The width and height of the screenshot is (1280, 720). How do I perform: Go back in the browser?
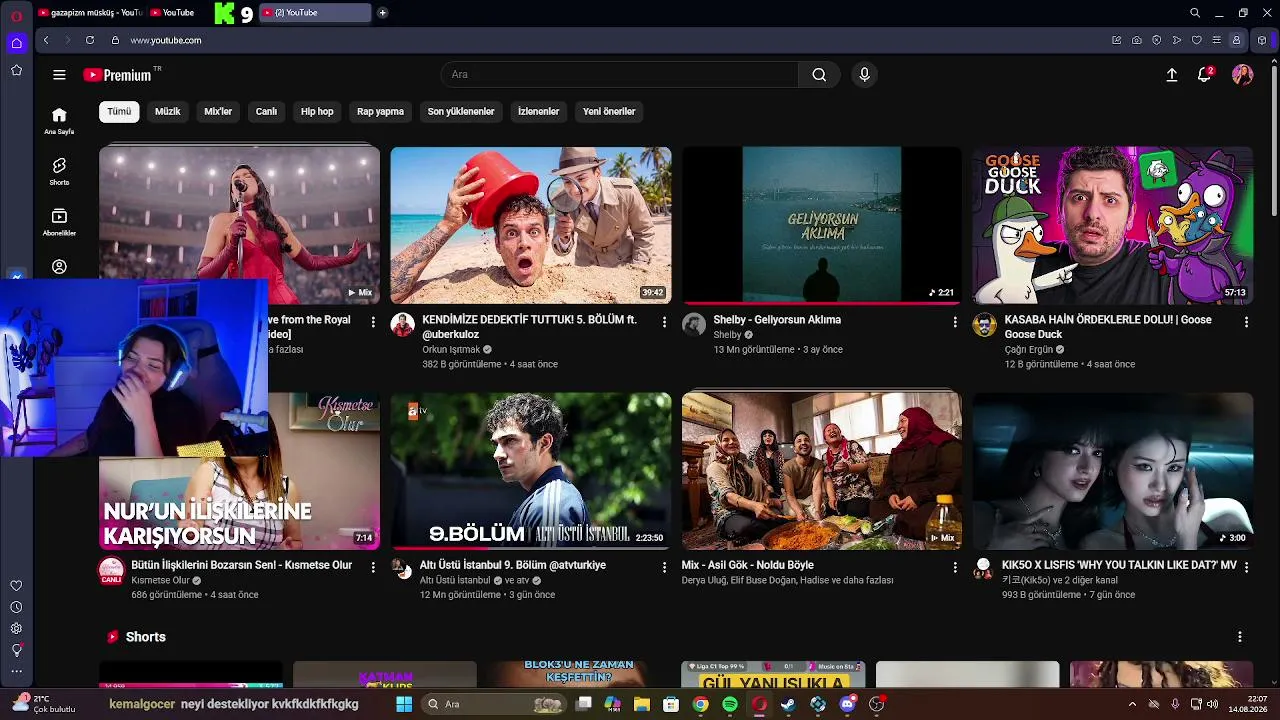point(46,40)
